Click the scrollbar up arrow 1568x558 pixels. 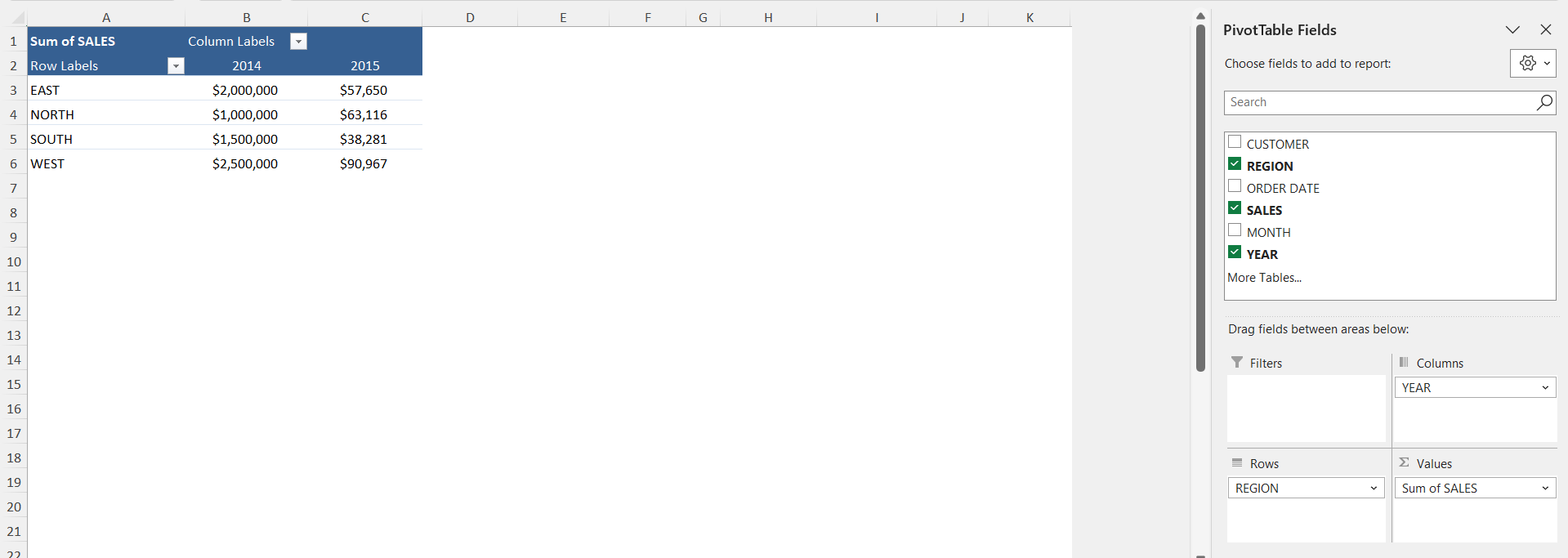coord(1200,16)
